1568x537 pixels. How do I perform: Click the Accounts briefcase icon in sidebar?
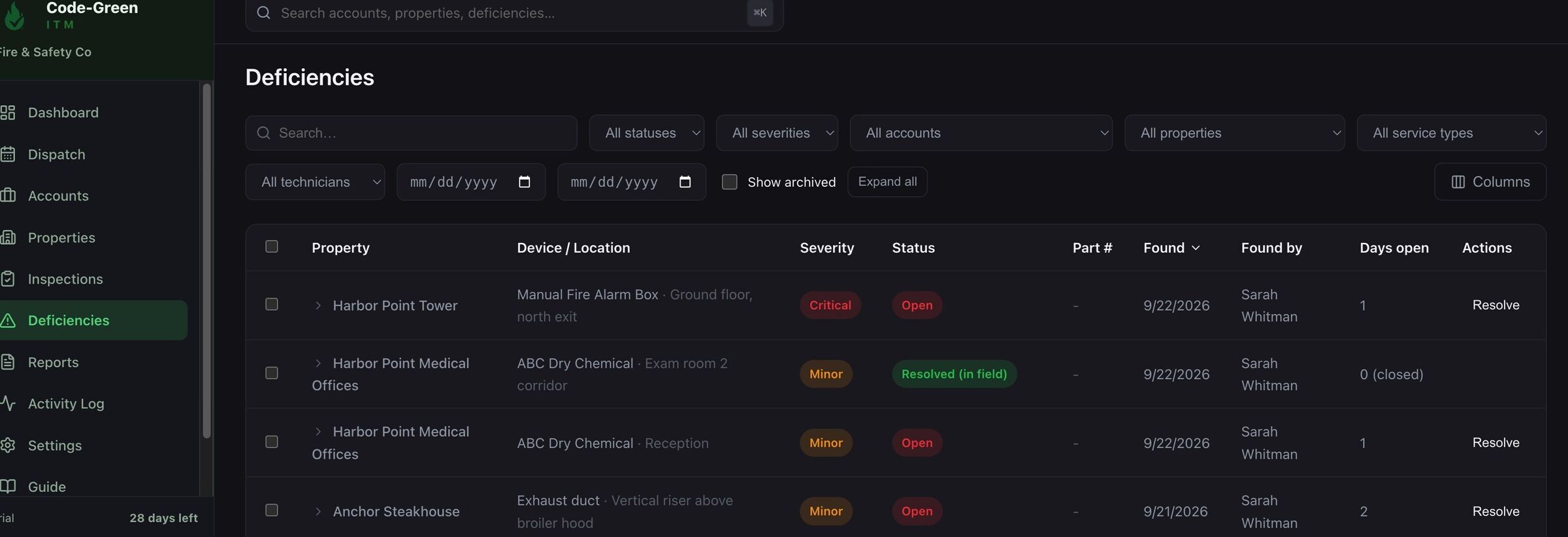[8, 195]
